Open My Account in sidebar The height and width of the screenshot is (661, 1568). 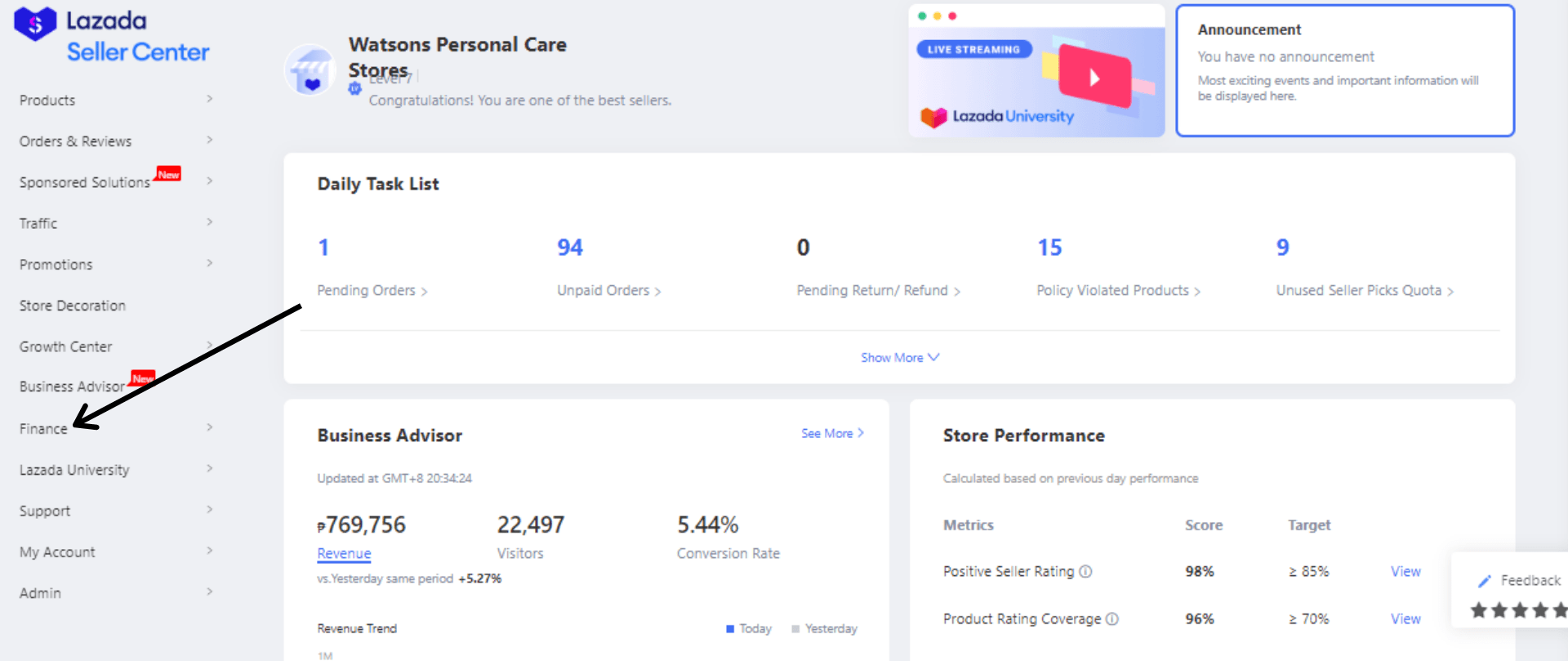click(57, 552)
